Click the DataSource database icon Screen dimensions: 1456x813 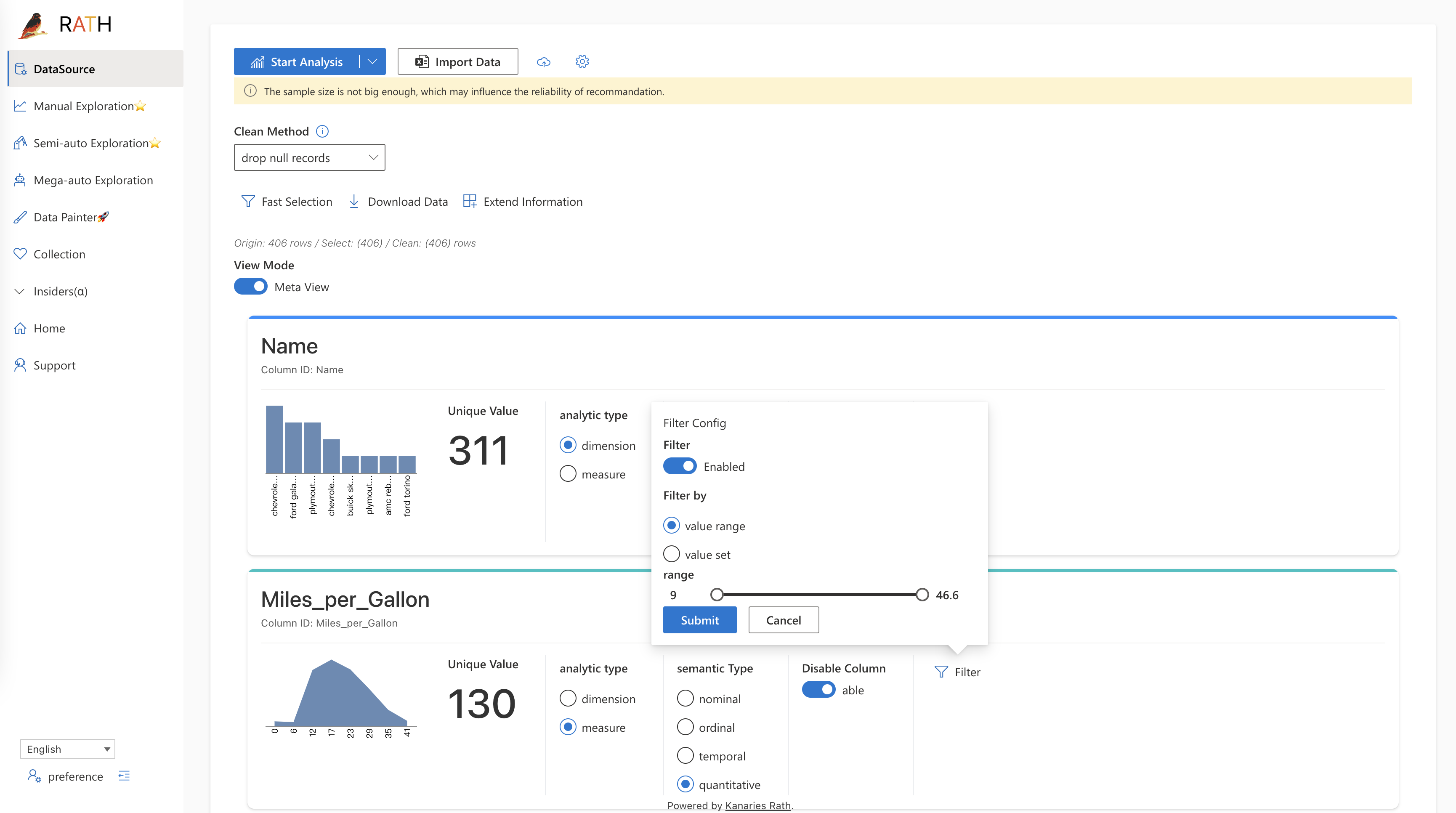coord(20,69)
